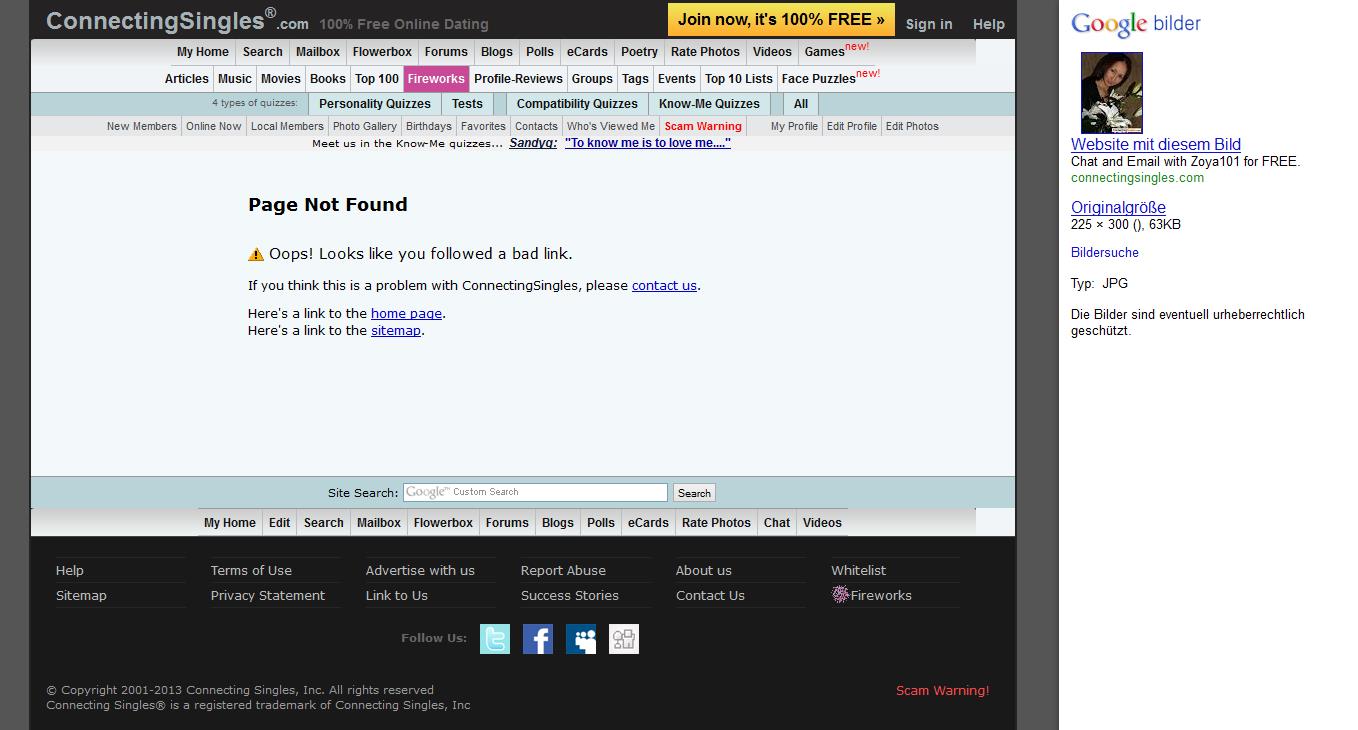Open Sign in at the top right
This screenshot has height=730, width=1358.
pos(929,24)
